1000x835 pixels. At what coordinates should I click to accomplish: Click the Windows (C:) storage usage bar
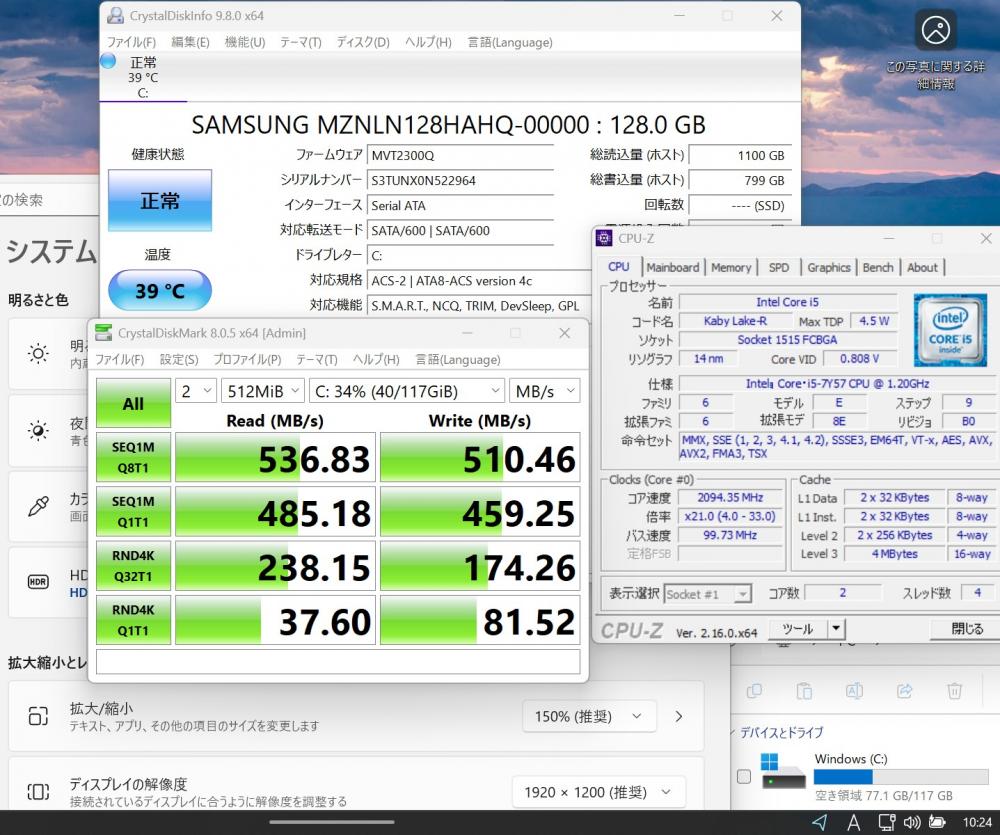point(900,777)
